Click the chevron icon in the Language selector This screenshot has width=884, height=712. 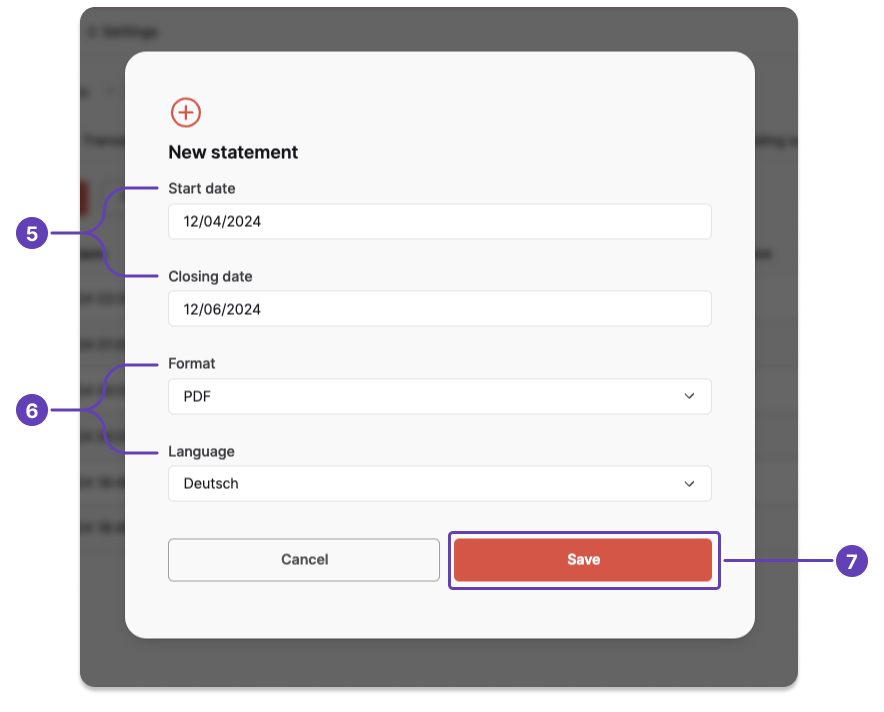point(689,484)
